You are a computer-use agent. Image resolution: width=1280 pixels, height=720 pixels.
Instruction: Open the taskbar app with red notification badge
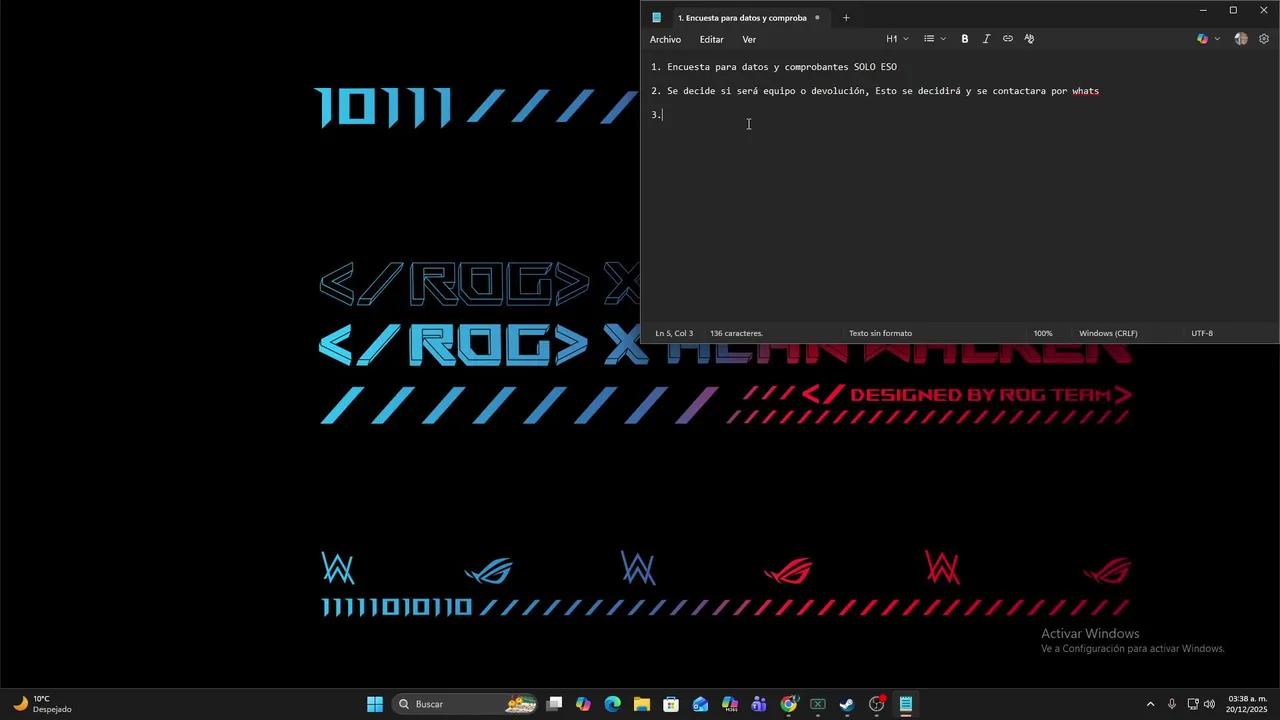[877, 704]
